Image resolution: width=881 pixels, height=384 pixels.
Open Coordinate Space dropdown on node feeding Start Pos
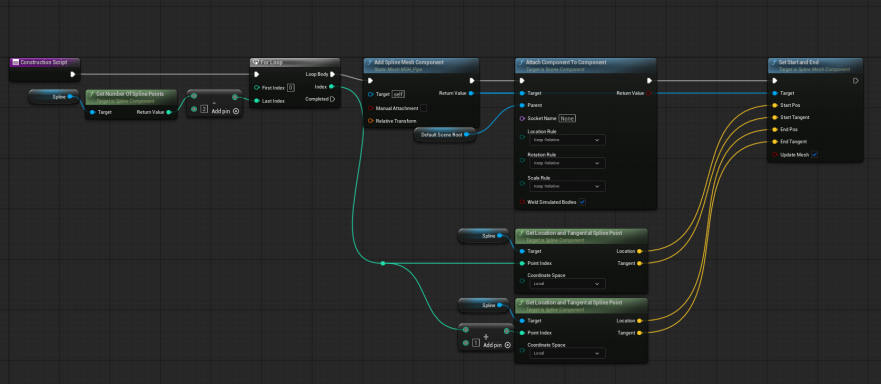(566, 284)
